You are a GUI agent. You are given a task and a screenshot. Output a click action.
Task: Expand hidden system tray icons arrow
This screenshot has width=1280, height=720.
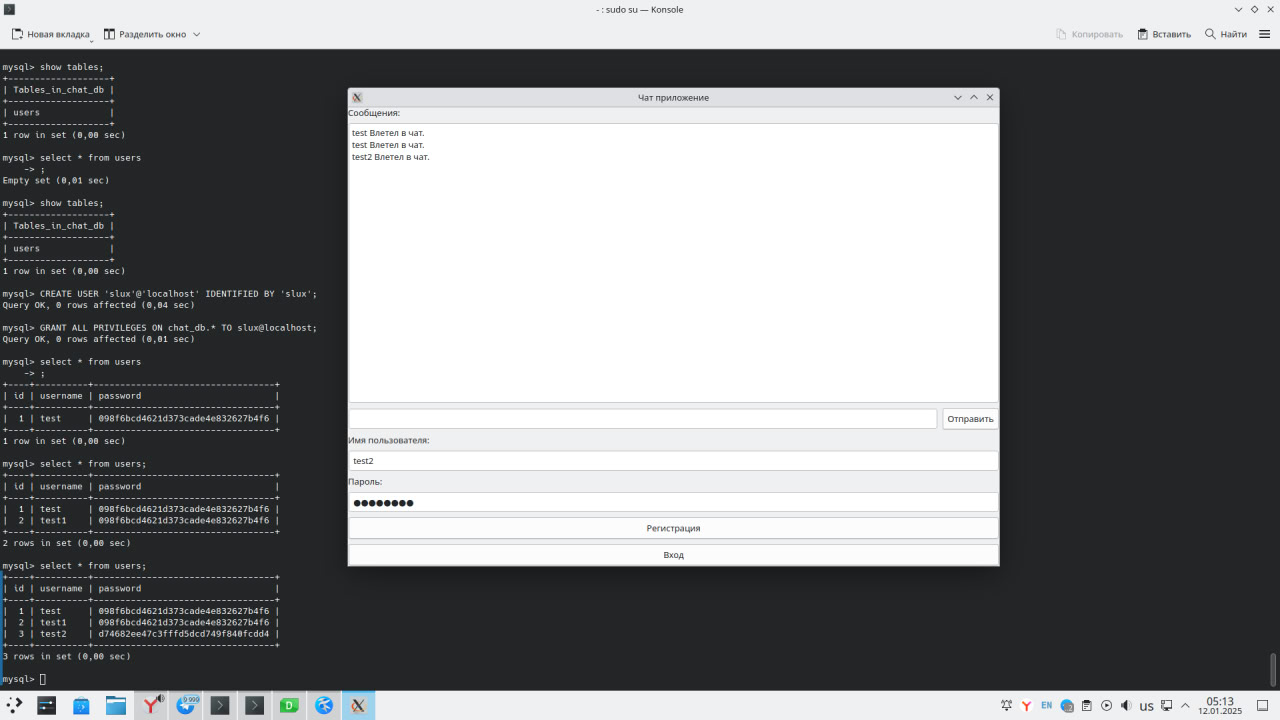click(1186, 706)
